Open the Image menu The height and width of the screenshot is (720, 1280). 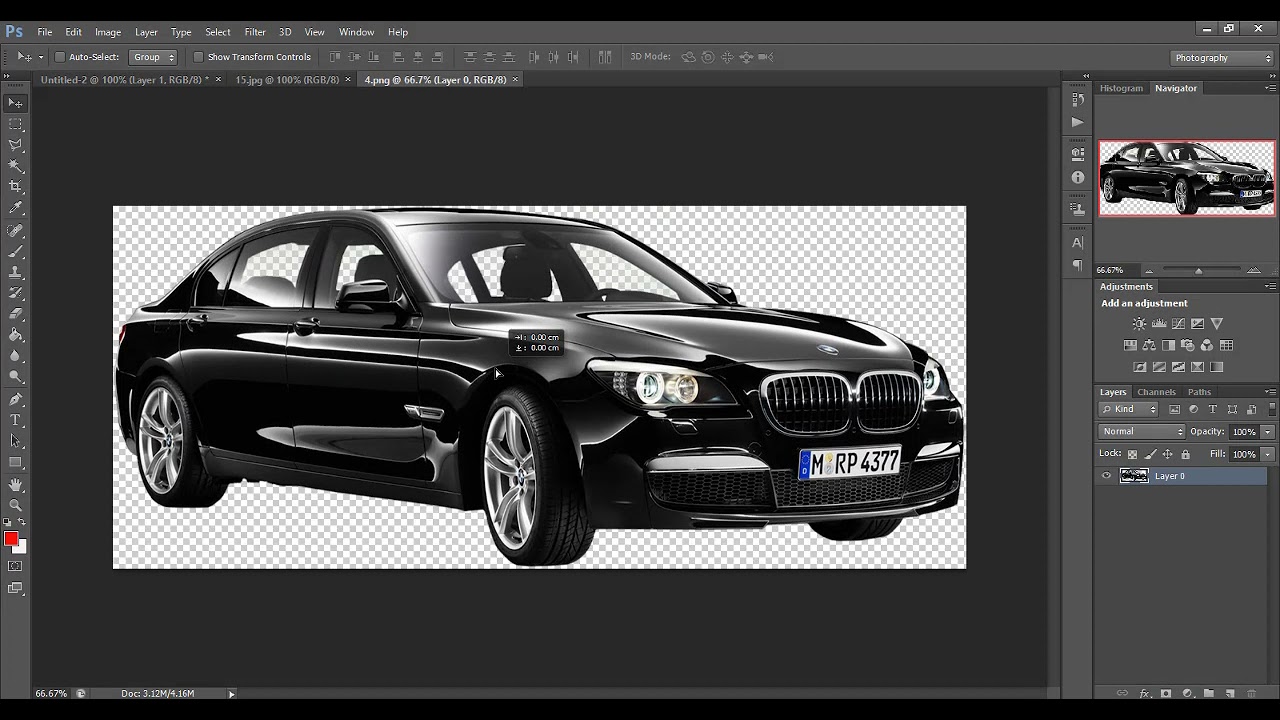pos(108,32)
